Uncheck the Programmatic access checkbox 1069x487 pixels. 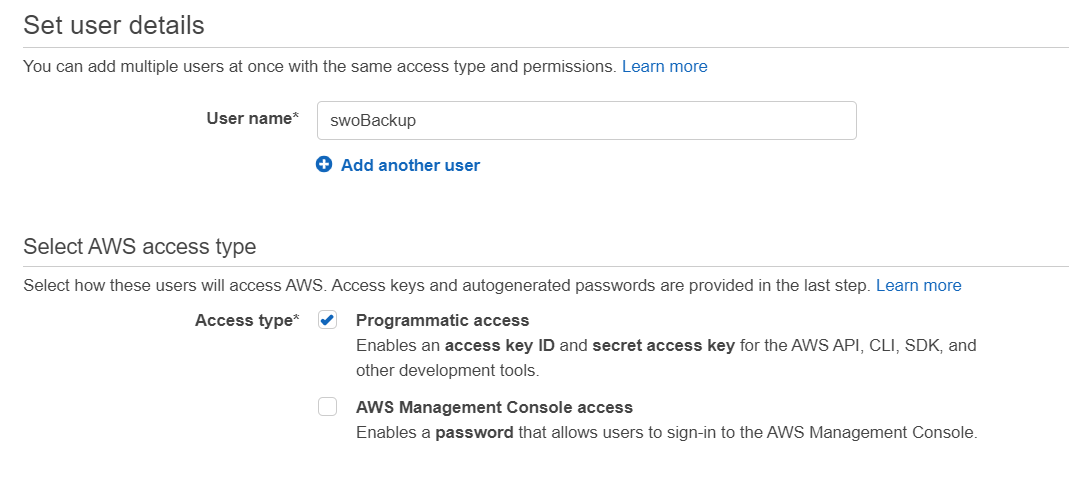point(327,320)
